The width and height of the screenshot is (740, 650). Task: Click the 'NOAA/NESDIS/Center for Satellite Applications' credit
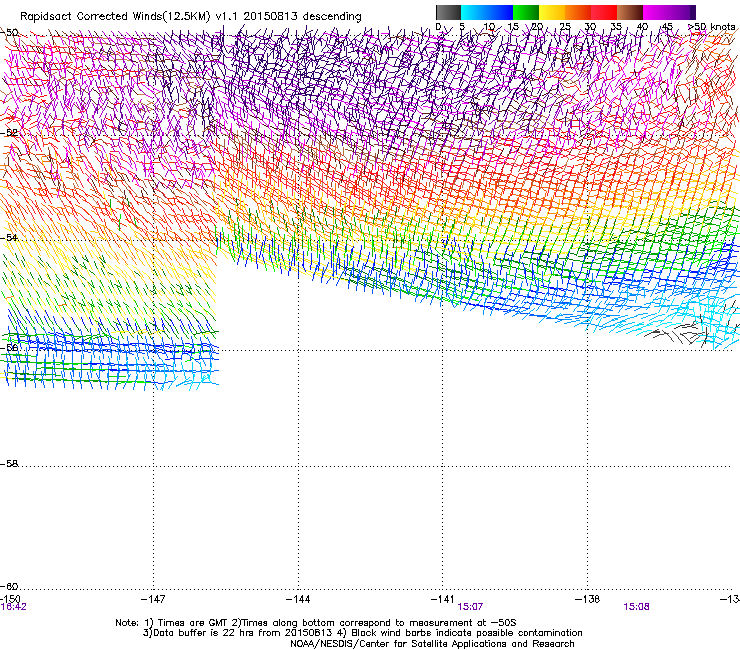(399, 644)
